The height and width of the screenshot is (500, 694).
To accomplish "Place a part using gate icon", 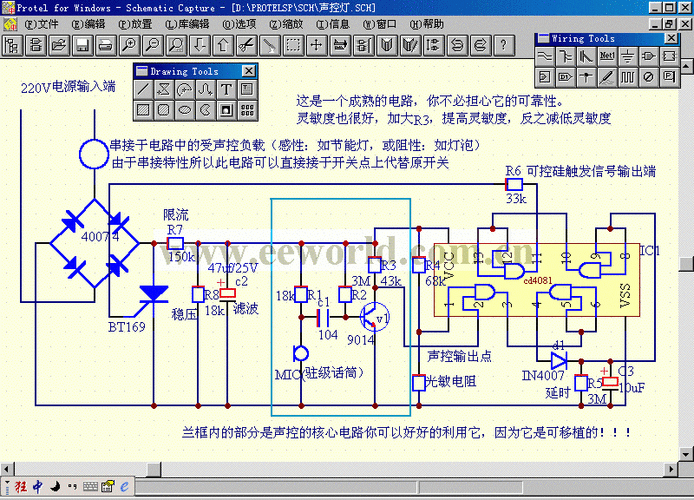I will tap(649, 57).
